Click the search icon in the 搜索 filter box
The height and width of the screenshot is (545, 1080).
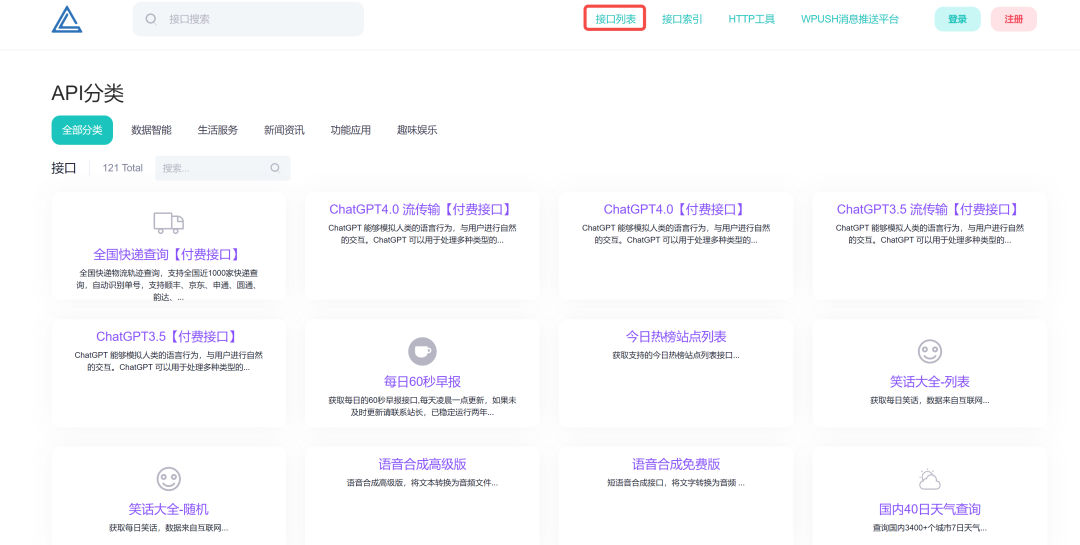(275, 167)
